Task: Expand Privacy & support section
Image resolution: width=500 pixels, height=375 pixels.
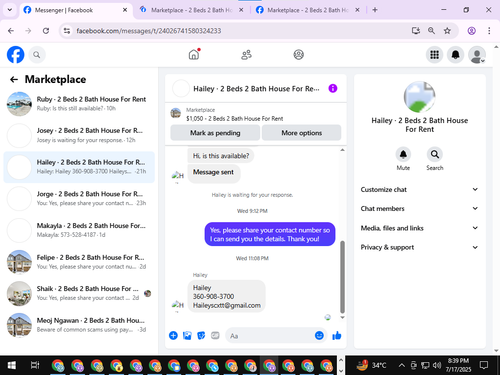Action: click(419, 247)
